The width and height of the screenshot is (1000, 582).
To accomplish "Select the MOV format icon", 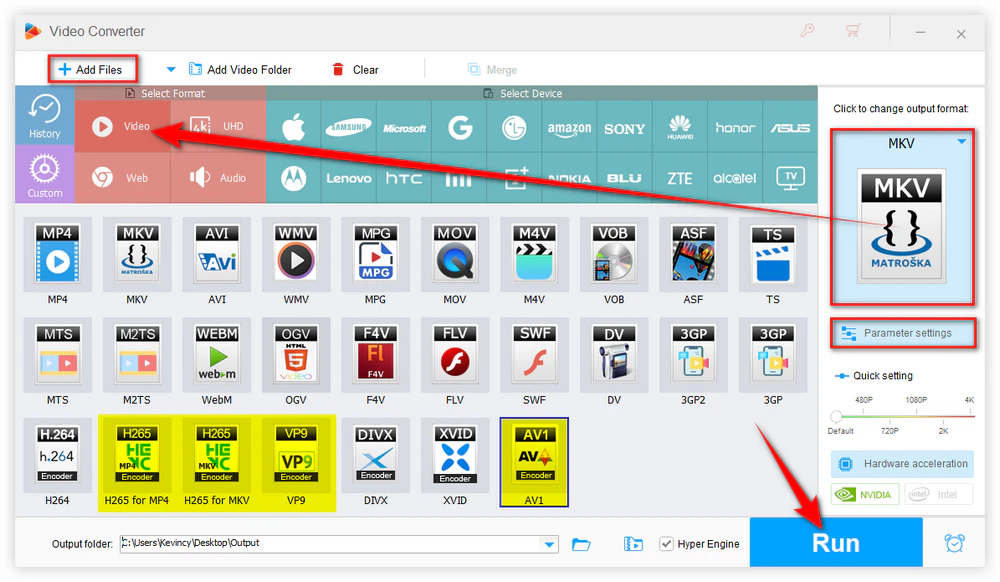I will 455,254.
